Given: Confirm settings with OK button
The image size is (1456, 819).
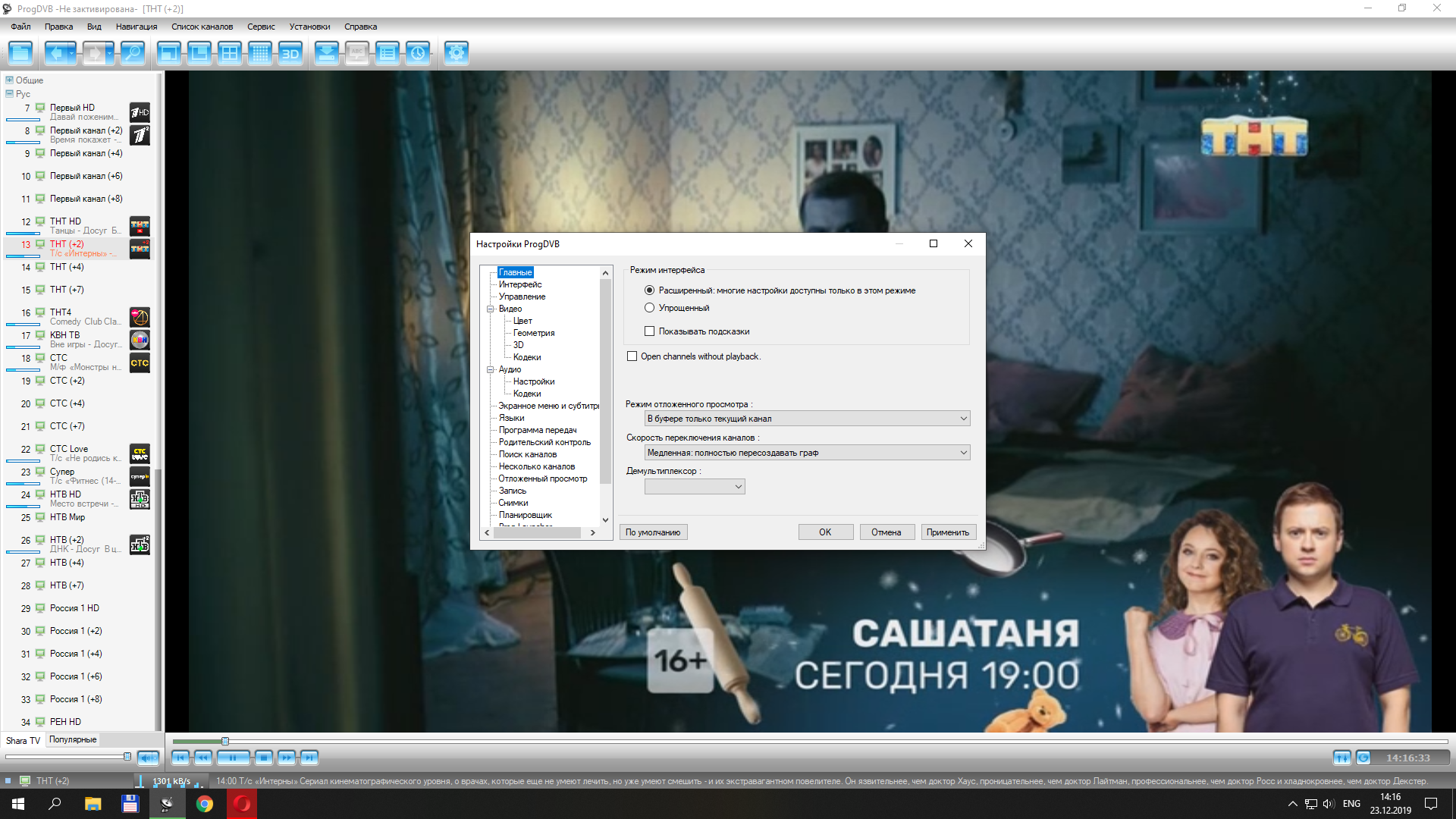Looking at the screenshot, I should click(x=825, y=532).
